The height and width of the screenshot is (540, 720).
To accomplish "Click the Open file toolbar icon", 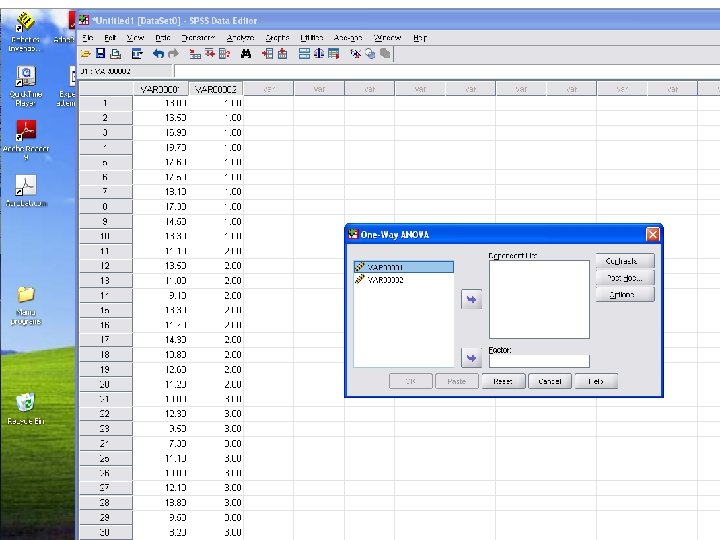I will coord(85,54).
